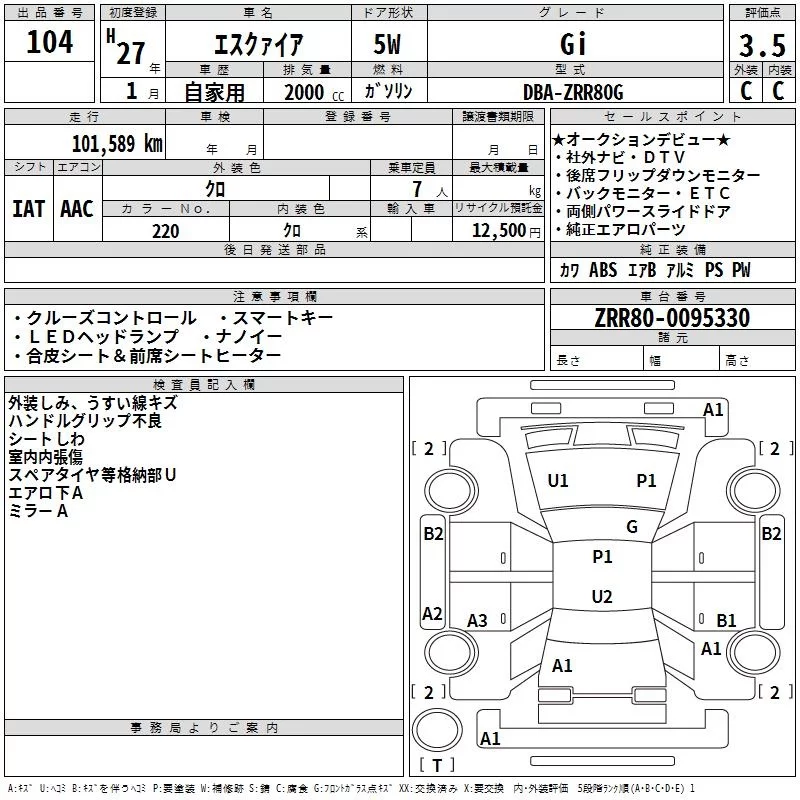Click equipment code カワ
The image size is (800, 800).
click(x=569, y=269)
